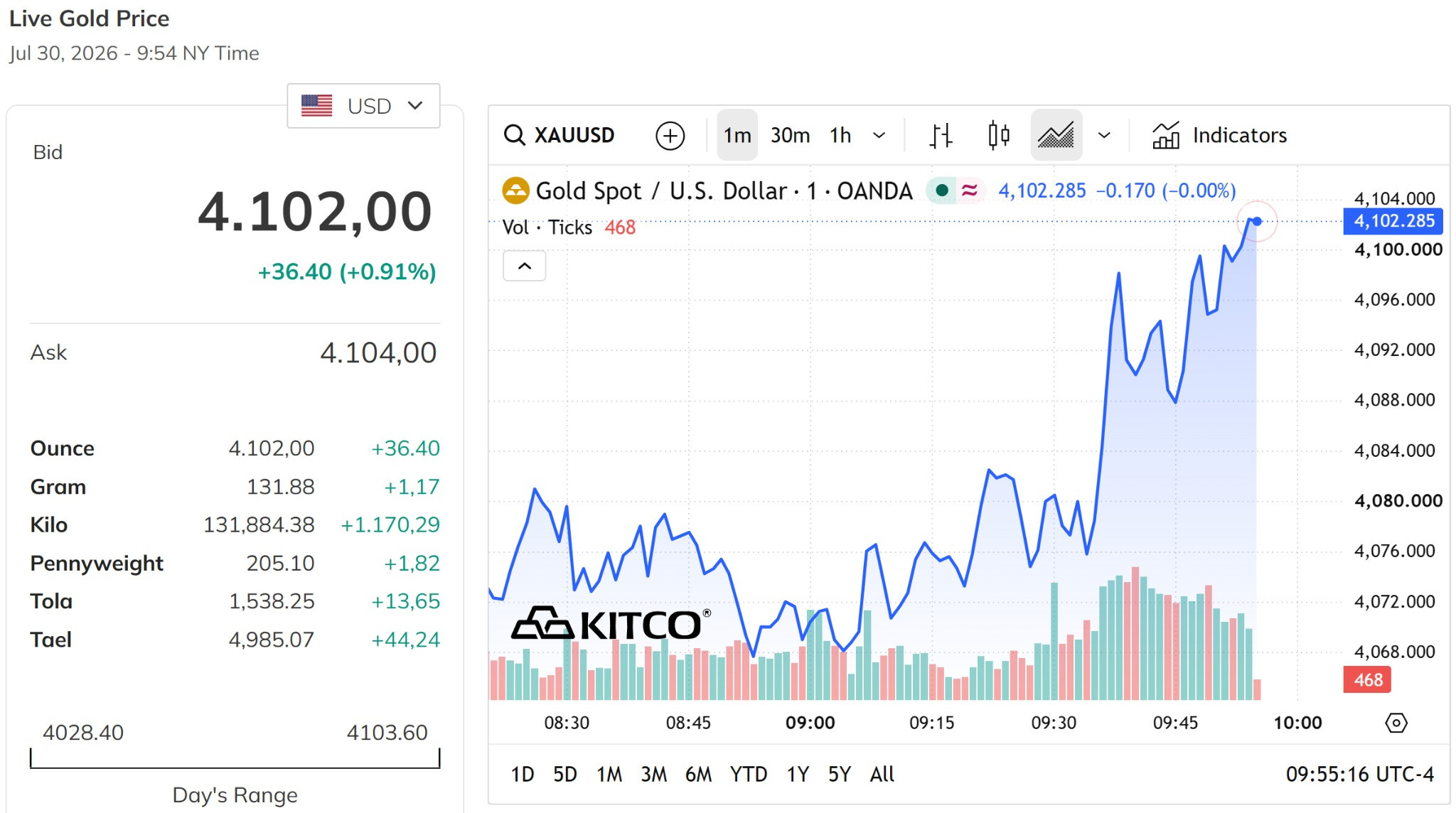Click the Tael change +44,24
Screen dimensions: 1456x813
(x=405, y=640)
